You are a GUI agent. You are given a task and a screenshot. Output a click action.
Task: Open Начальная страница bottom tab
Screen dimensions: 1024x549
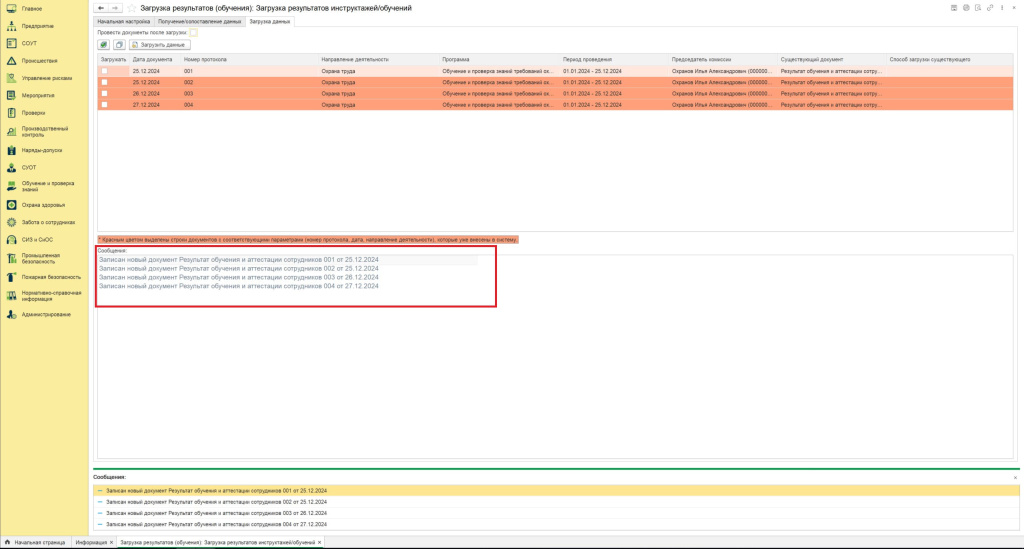coord(35,542)
